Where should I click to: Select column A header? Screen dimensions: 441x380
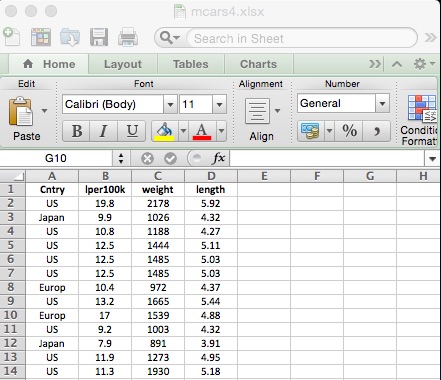[x=52, y=176]
